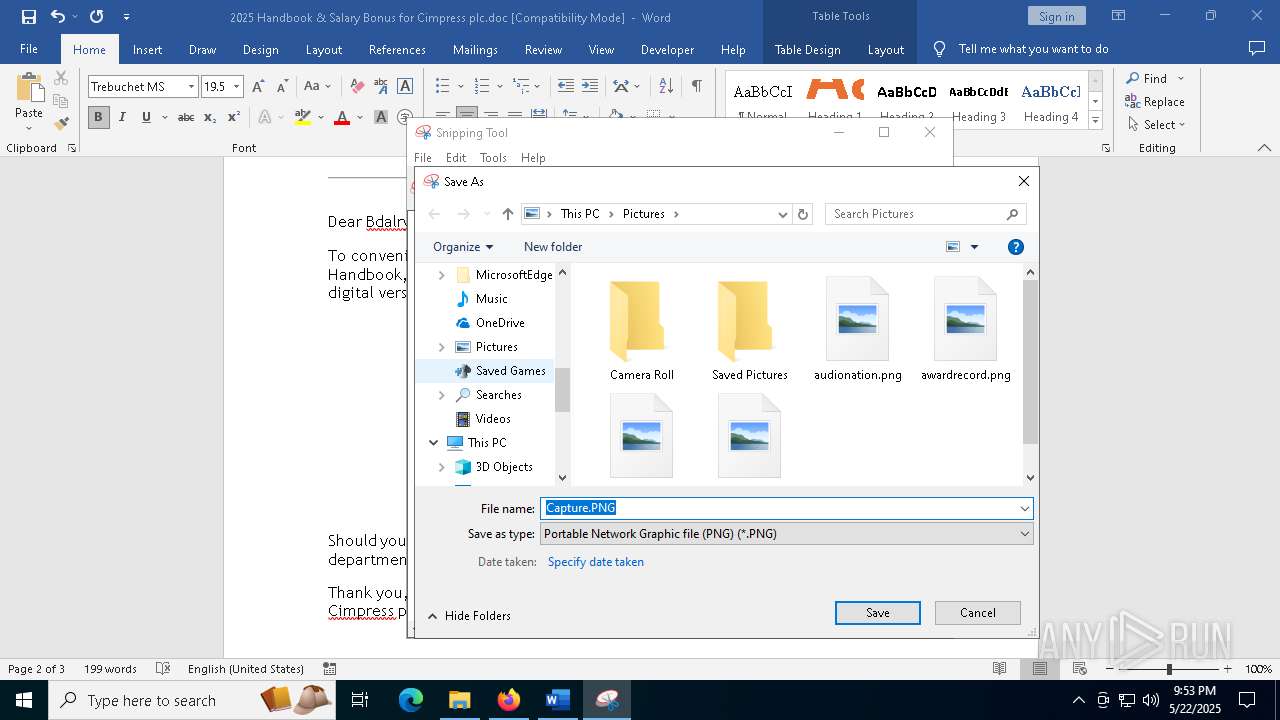Click the Paste clipboard icon
Viewport: 1280px width, 720px height.
click(29, 88)
